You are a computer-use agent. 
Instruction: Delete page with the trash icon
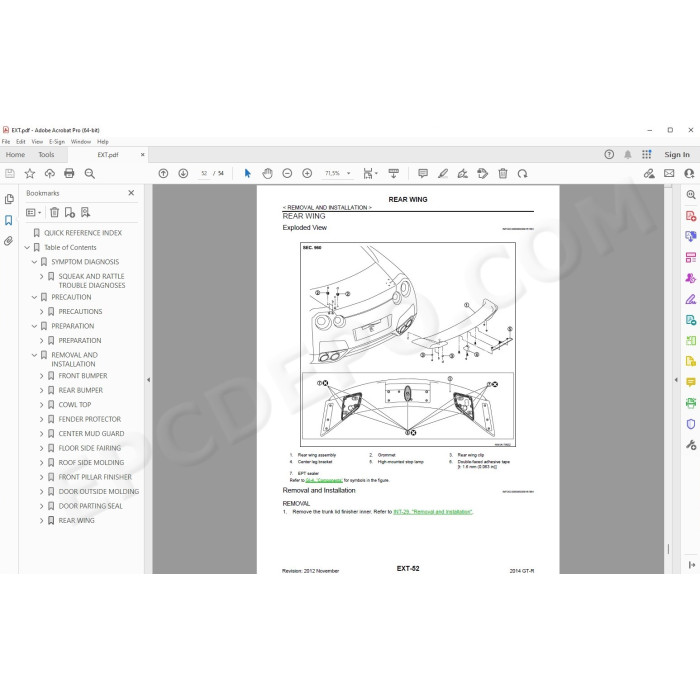tap(503, 173)
